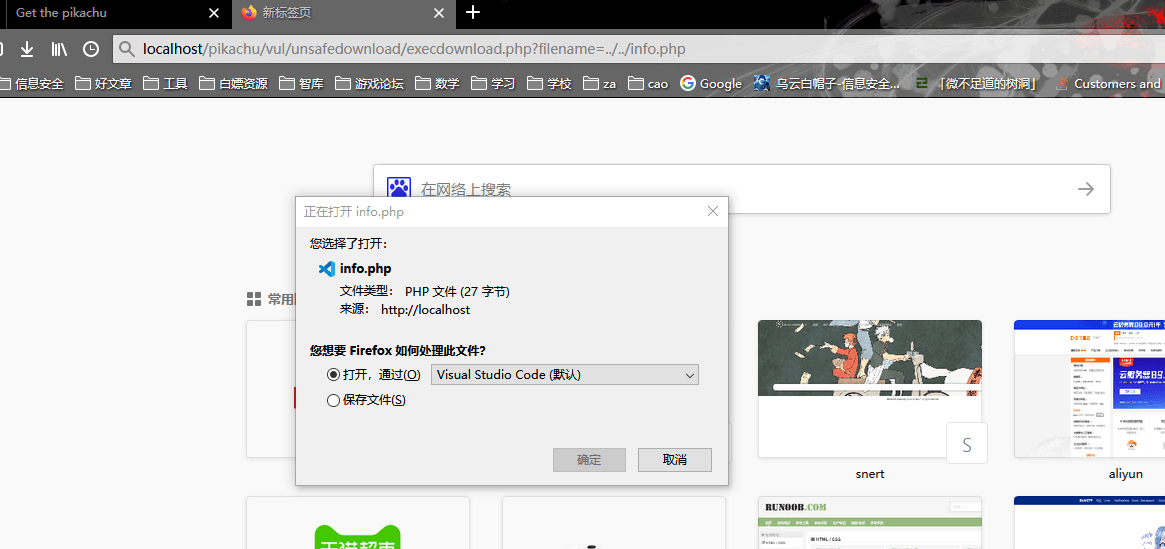The height and width of the screenshot is (549, 1165).
Task: Open the 游戏论坛 bookmark folder
Action: click(x=369, y=83)
